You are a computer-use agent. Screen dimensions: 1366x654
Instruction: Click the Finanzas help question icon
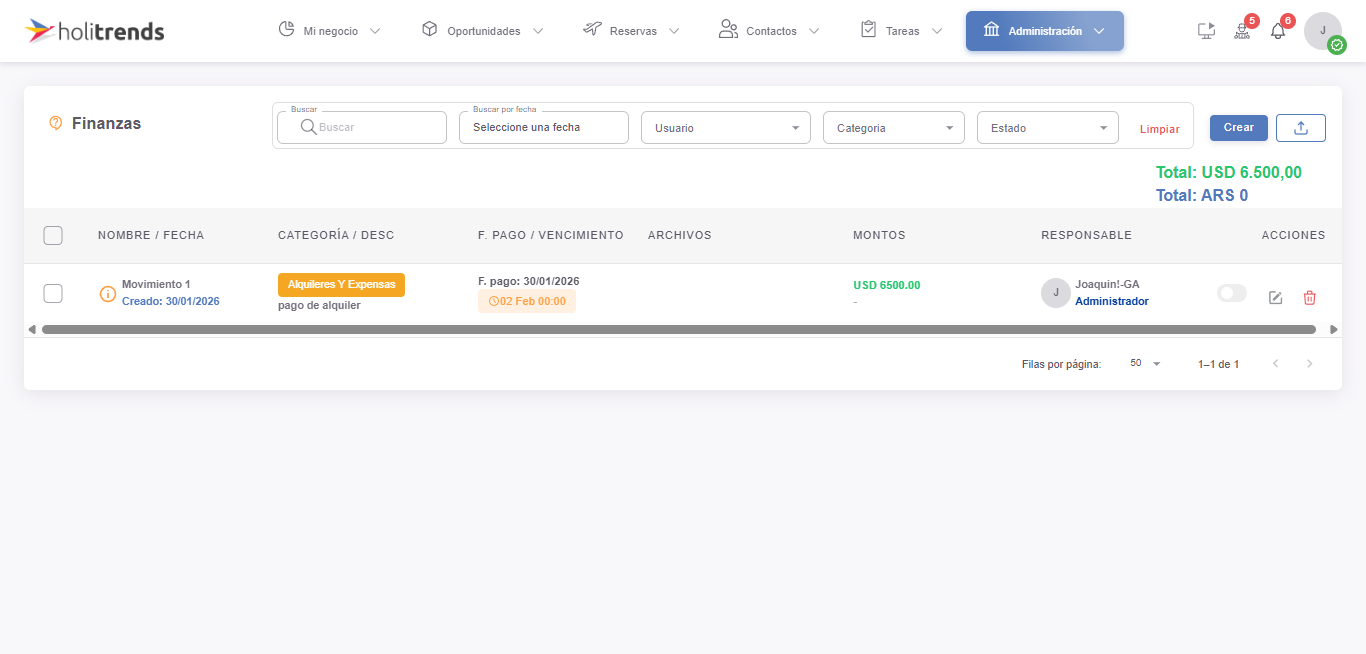click(56, 123)
